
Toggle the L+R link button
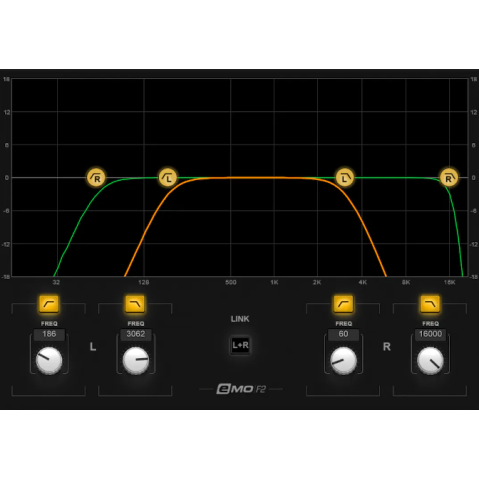pos(240,345)
